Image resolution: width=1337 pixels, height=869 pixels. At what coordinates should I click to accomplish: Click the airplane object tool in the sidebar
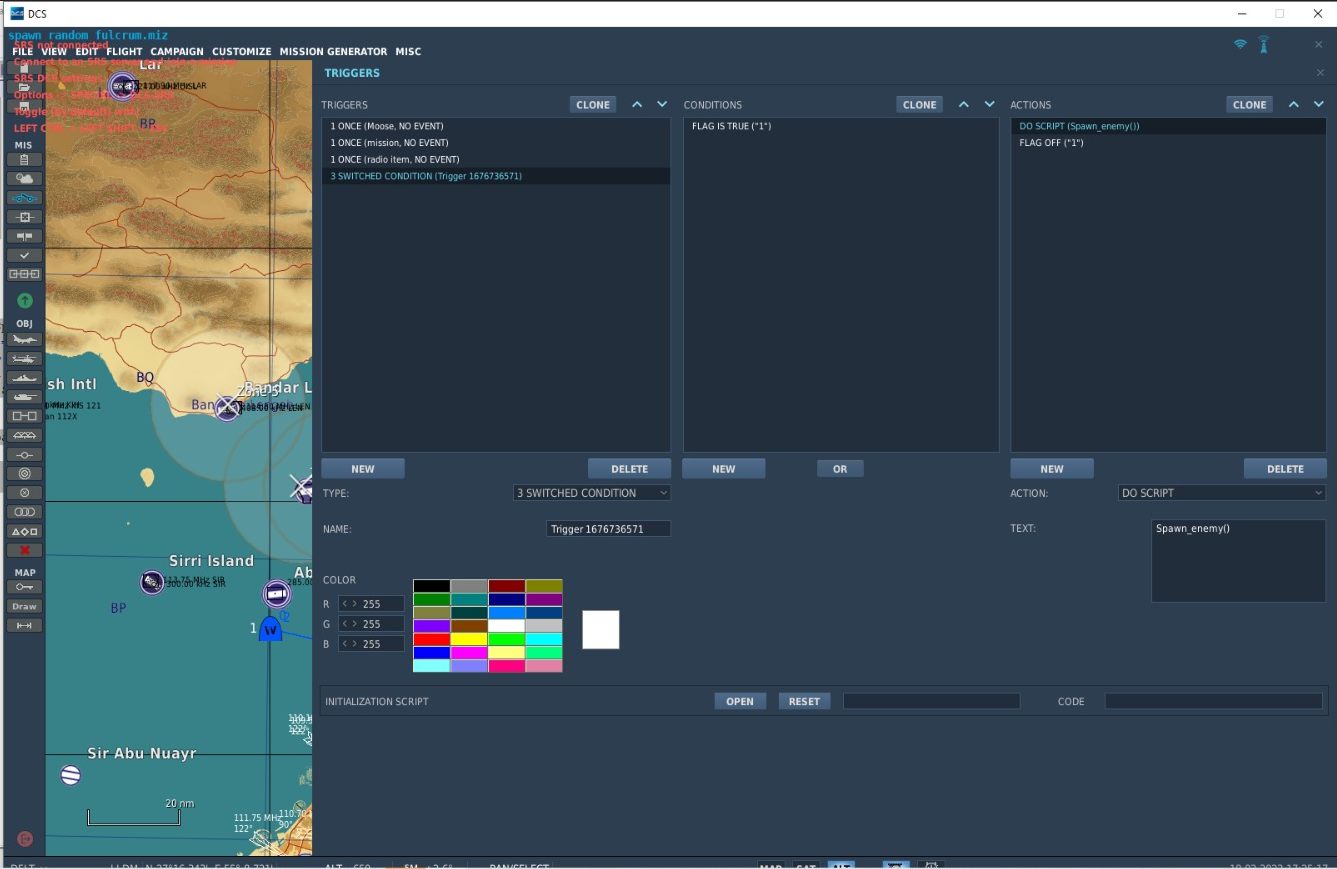click(x=24, y=340)
